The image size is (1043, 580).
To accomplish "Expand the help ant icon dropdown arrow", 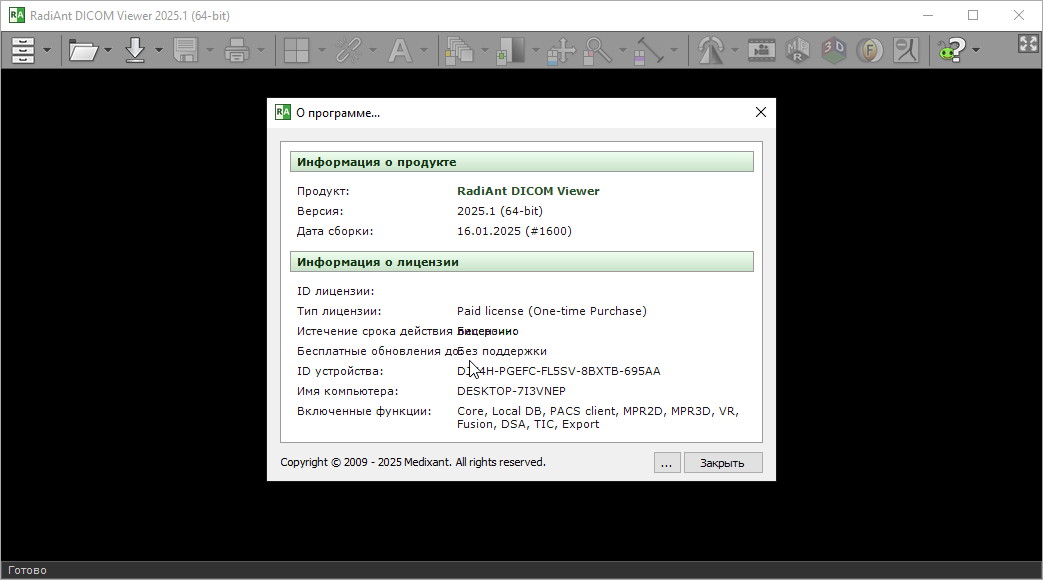I will (976, 50).
